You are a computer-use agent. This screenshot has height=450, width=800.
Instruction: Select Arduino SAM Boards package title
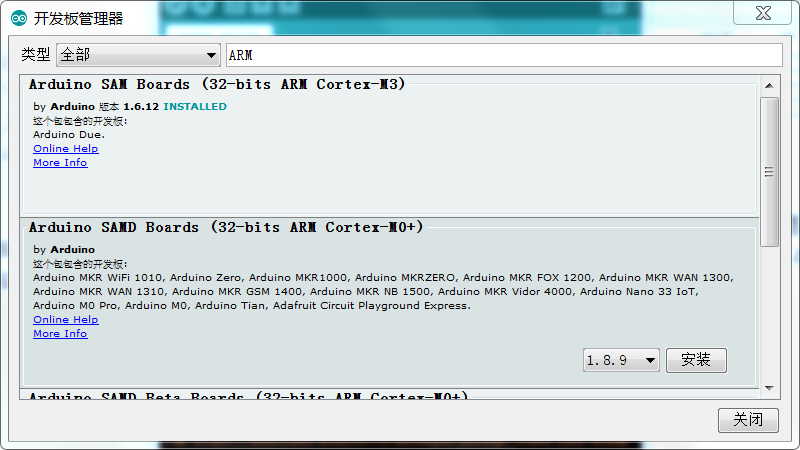pyautogui.click(x=217, y=84)
